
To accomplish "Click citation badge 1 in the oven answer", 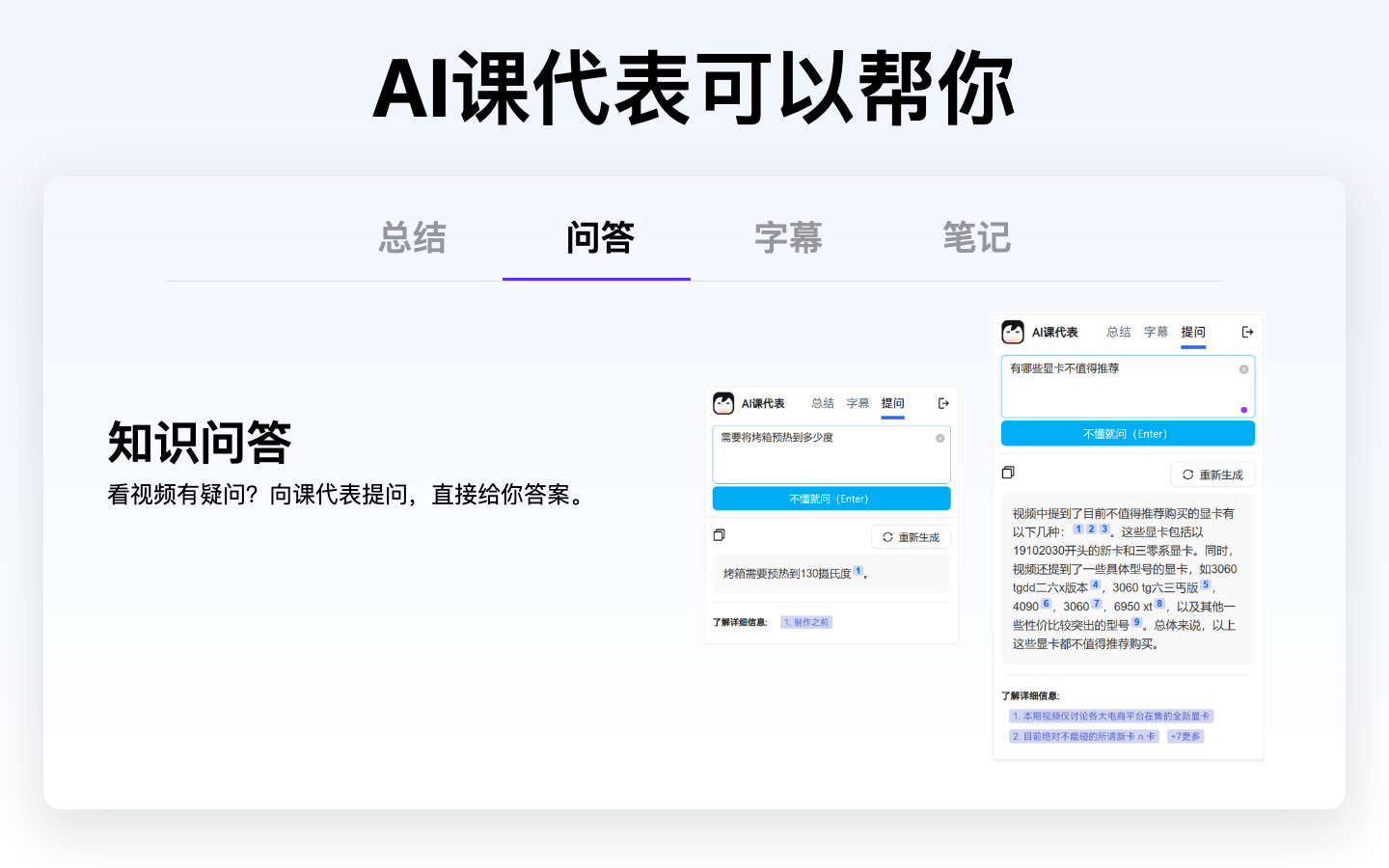I will pyautogui.click(x=858, y=571).
